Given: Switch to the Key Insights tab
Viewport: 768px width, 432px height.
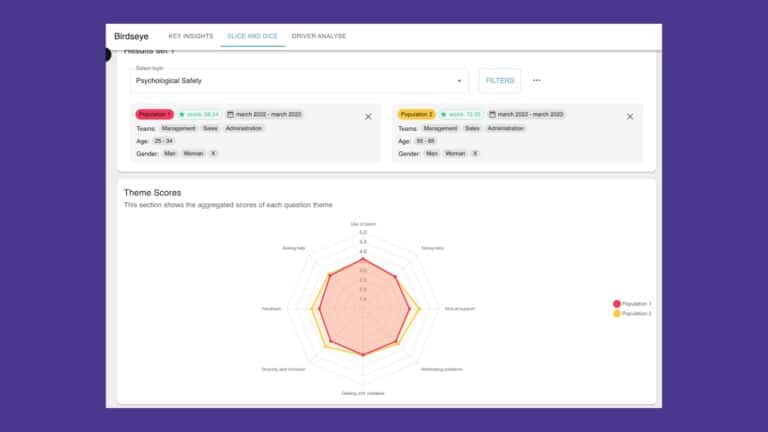Looking at the screenshot, I should 190,36.
